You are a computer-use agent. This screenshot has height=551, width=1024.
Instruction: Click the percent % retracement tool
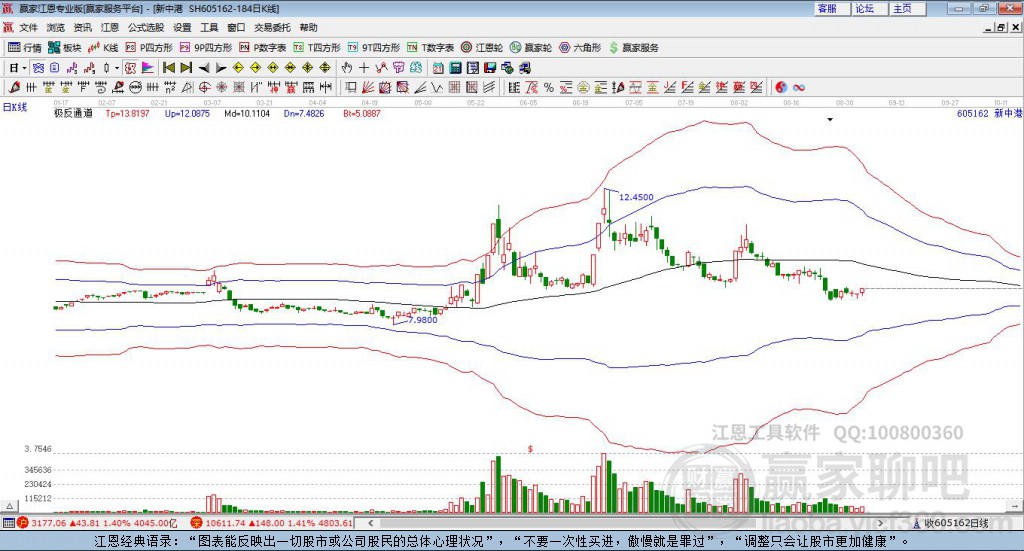point(549,87)
